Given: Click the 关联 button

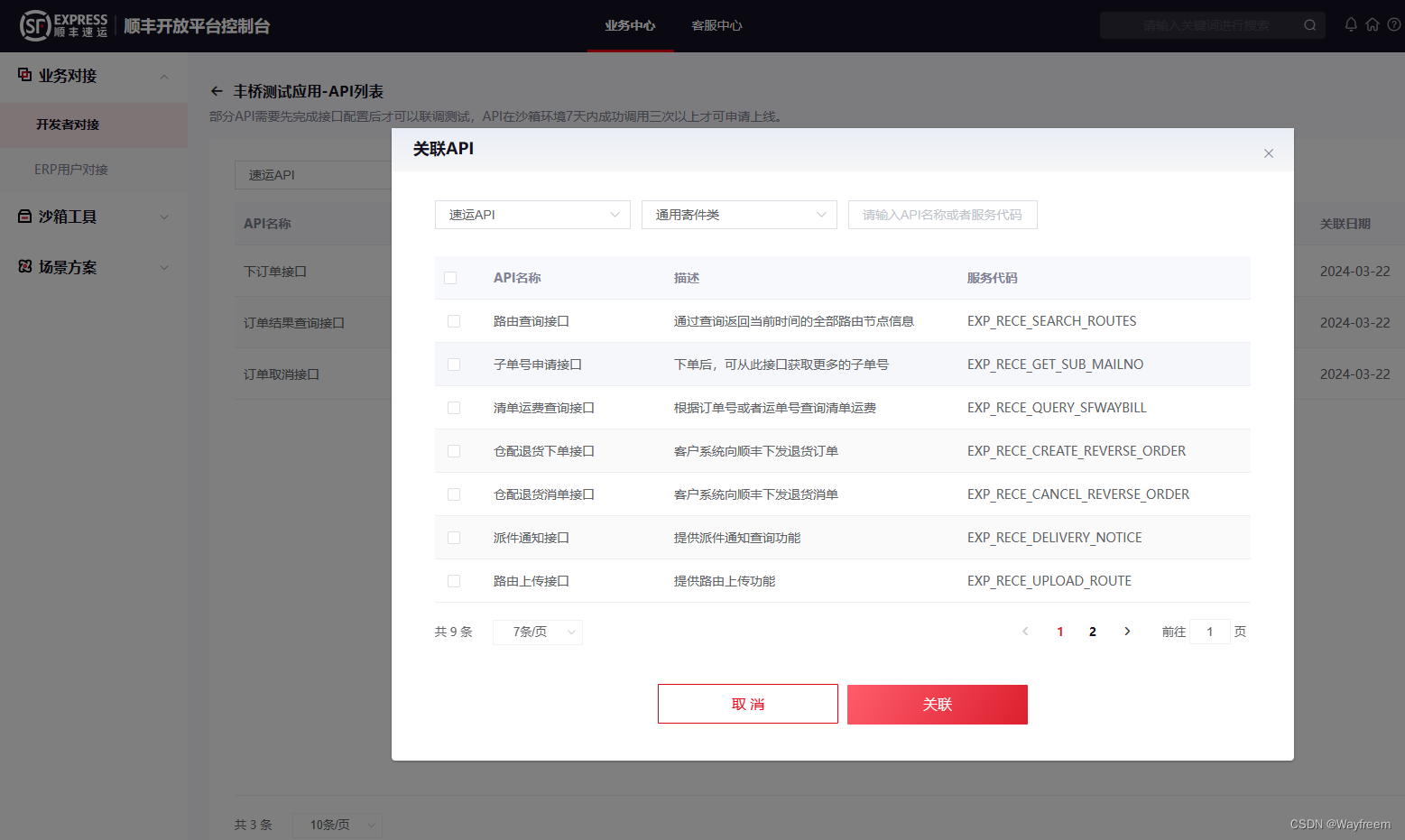Looking at the screenshot, I should [938, 704].
